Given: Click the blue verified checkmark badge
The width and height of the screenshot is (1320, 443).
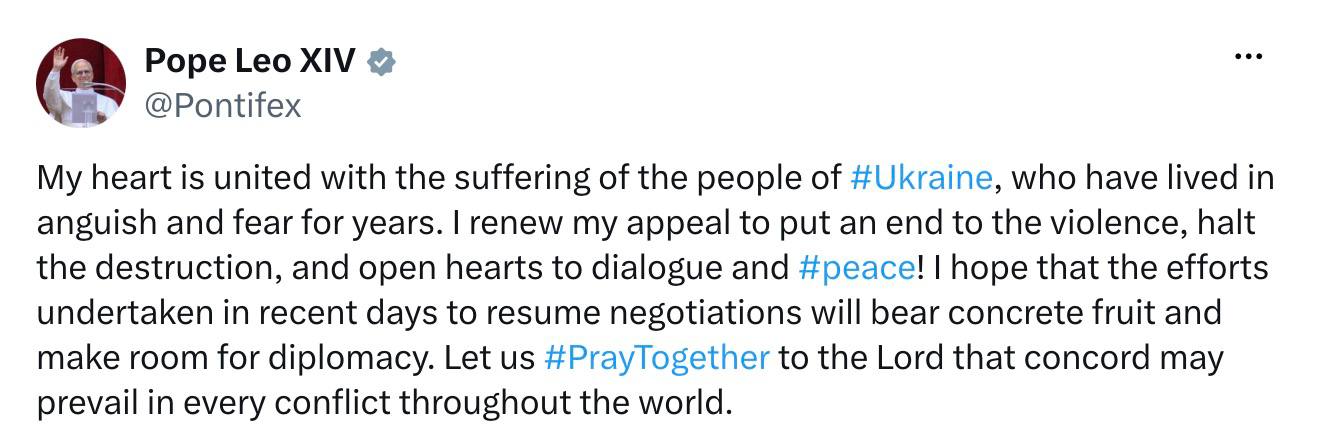Looking at the screenshot, I should click(381, 63).
